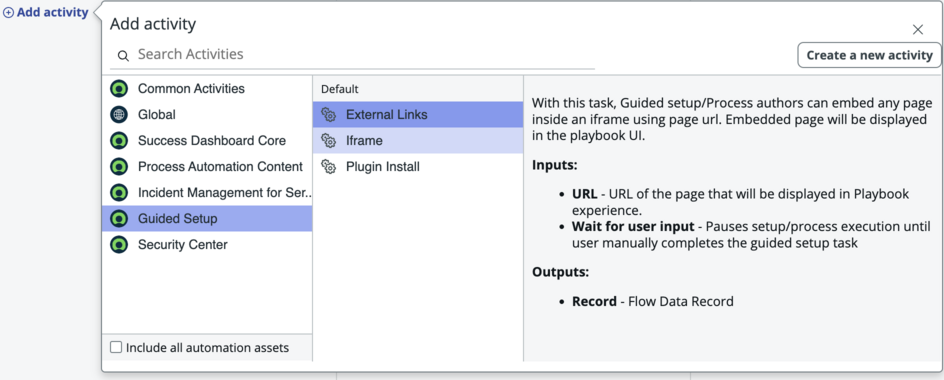Click the bold URL input name
This screenshot has width=944, height=380.
click(585, 194)
